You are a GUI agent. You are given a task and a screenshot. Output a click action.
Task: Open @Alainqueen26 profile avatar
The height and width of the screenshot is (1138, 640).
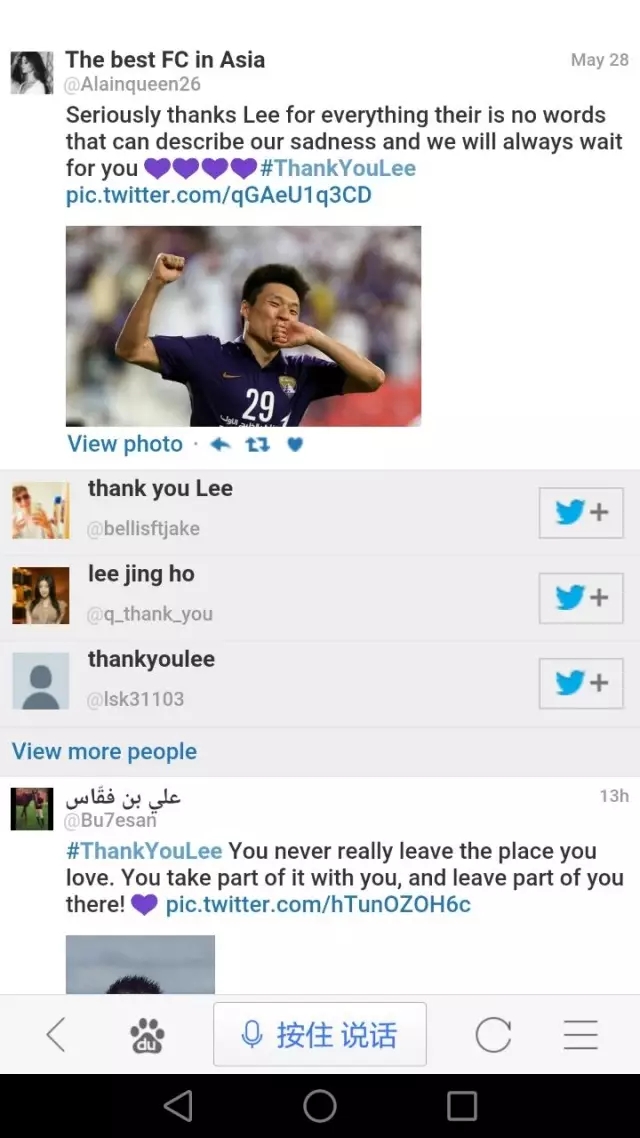(x=32, y=73)
